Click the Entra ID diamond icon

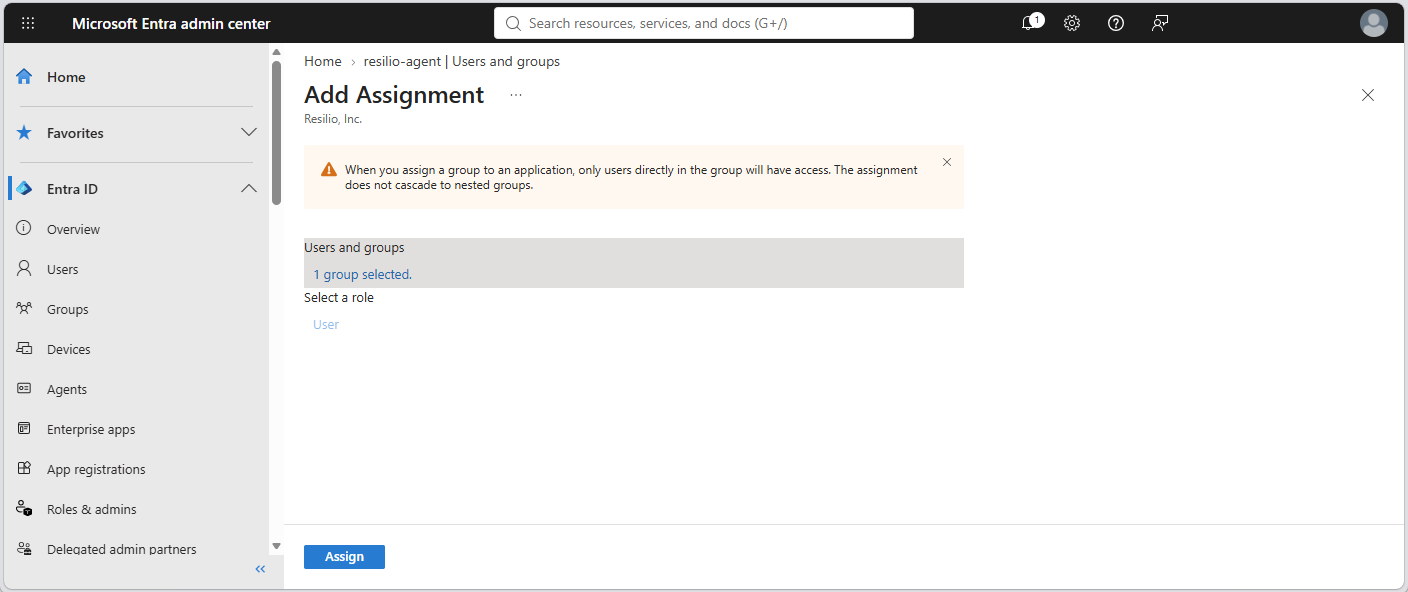tap(24, 189)
